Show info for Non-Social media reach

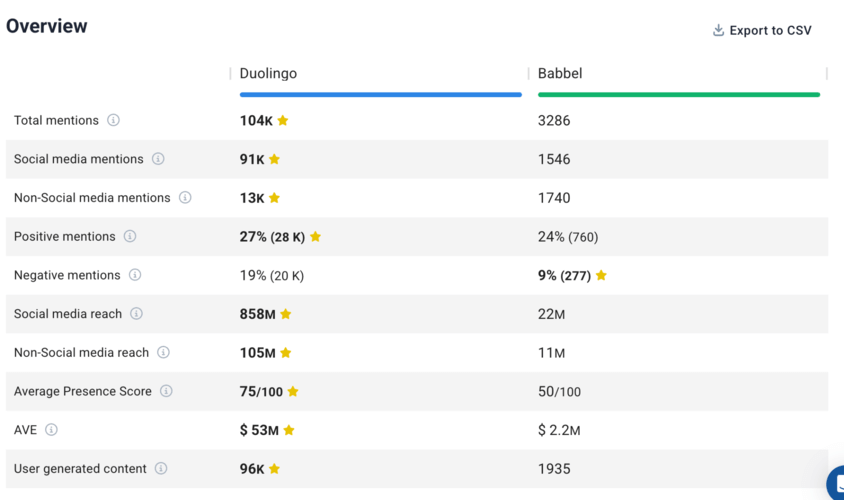(163, 353)
